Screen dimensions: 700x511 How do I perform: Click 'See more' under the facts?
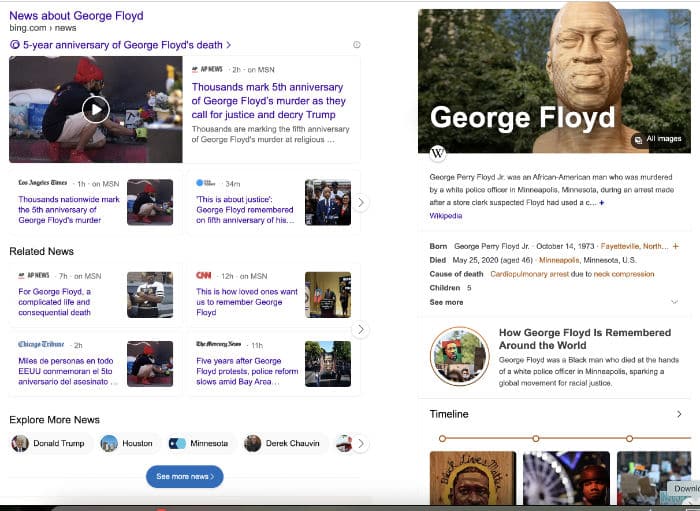point(446,302)
